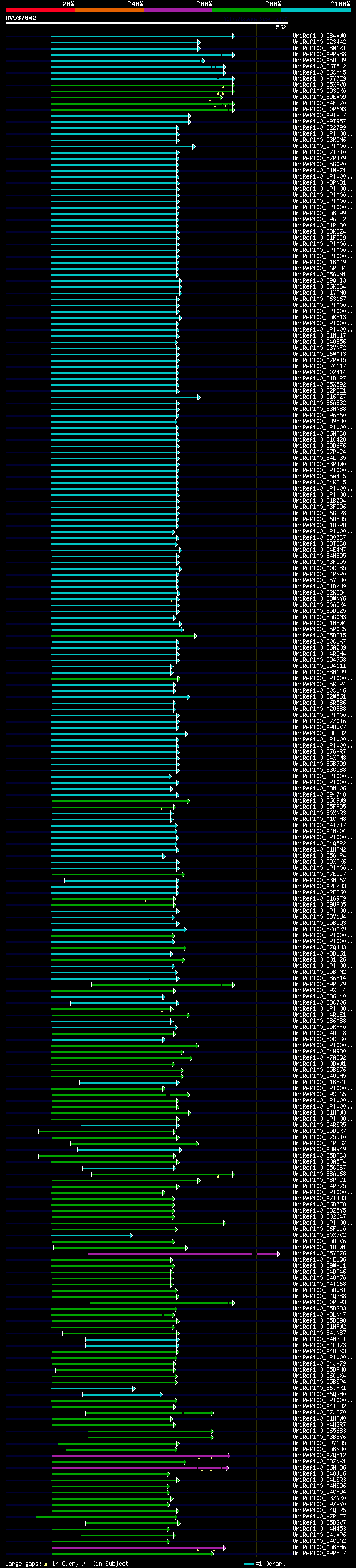Click the green ~80% identity legend bar
Image resolution: width=356 pixels, height=1568 pixels.
point(247,10)
